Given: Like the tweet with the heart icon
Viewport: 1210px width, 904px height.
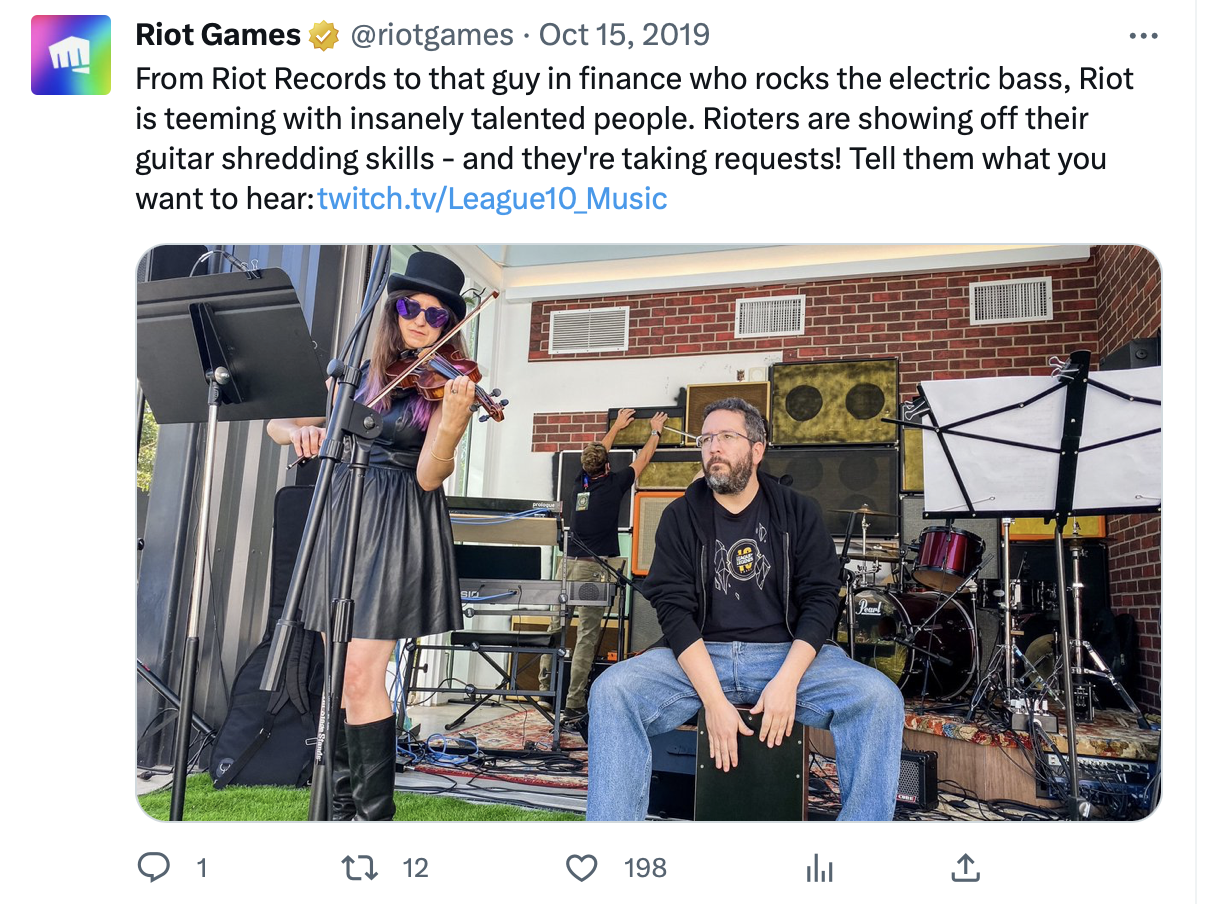Looking at the screenshot, I should [x=582, y=867].
